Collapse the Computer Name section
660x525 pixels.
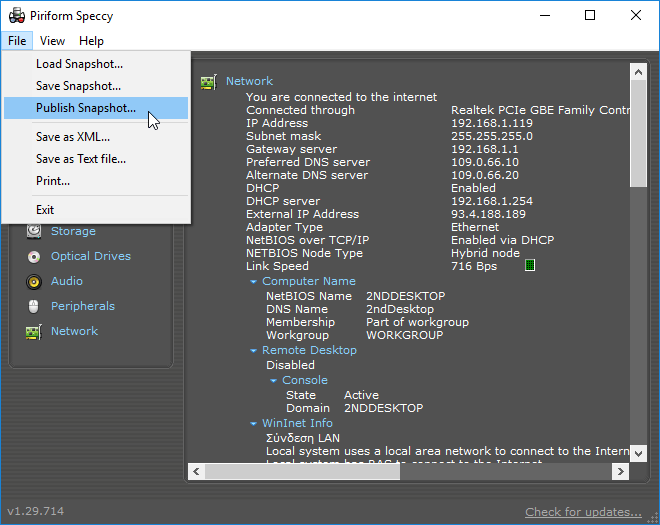tap(253, 281)
